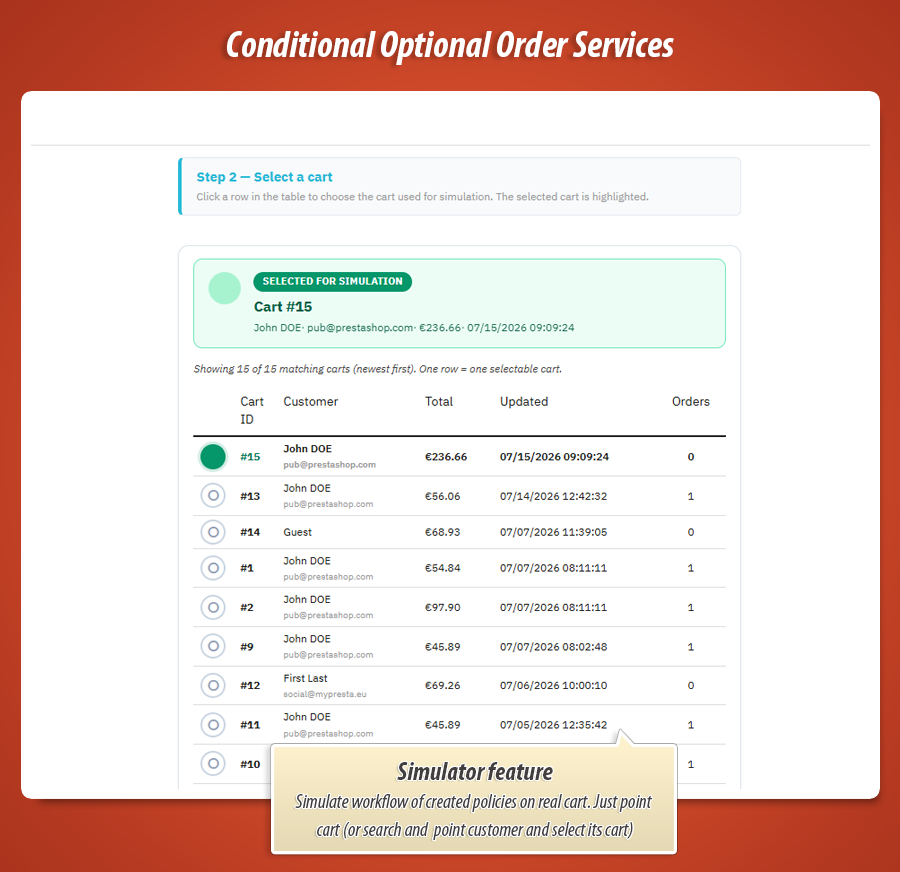The width and height of the screenshot is (900, 872).
Task: Click the Orders column header
Action: [x=690, y=402]
